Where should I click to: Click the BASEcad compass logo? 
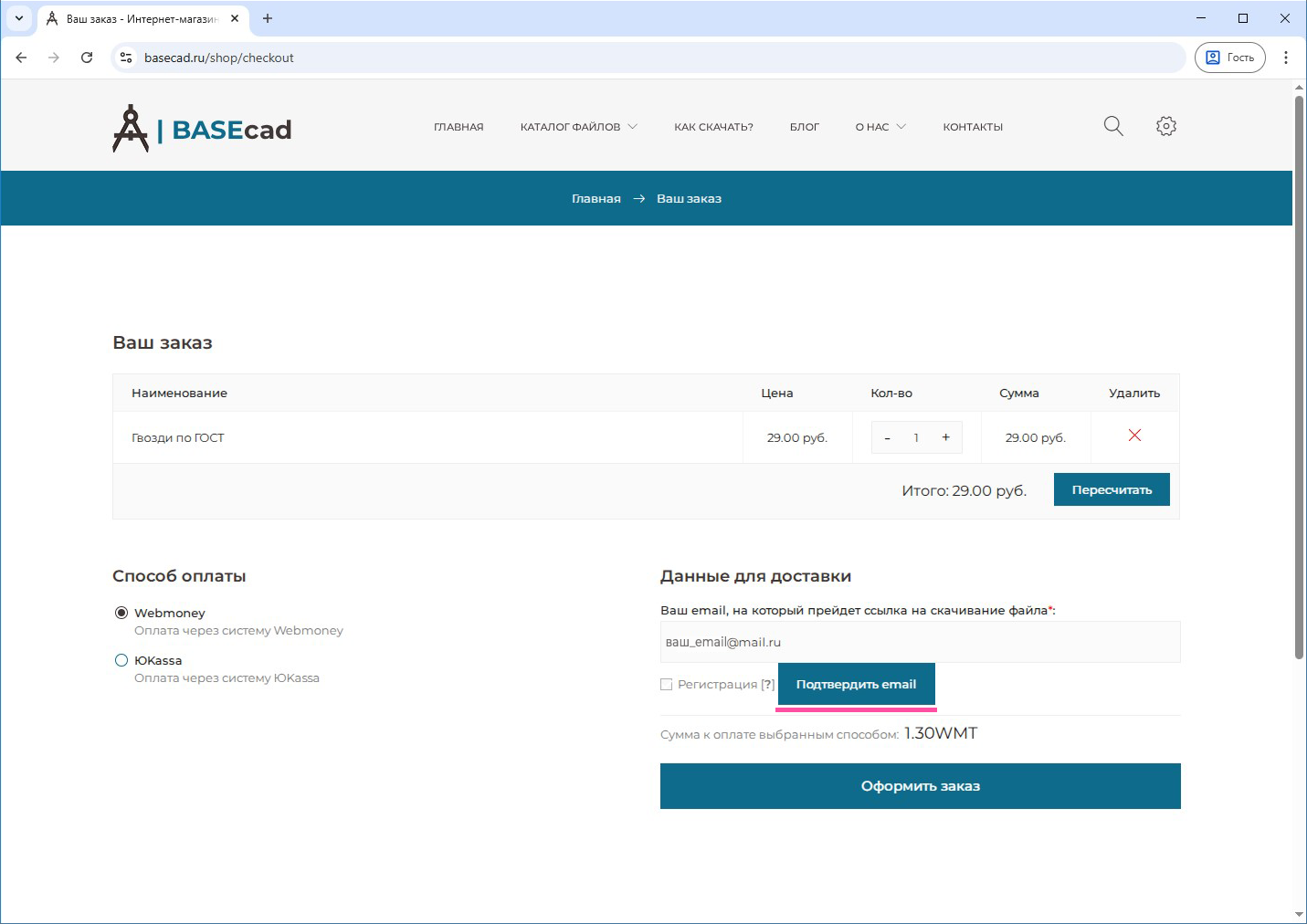[131, 129]
